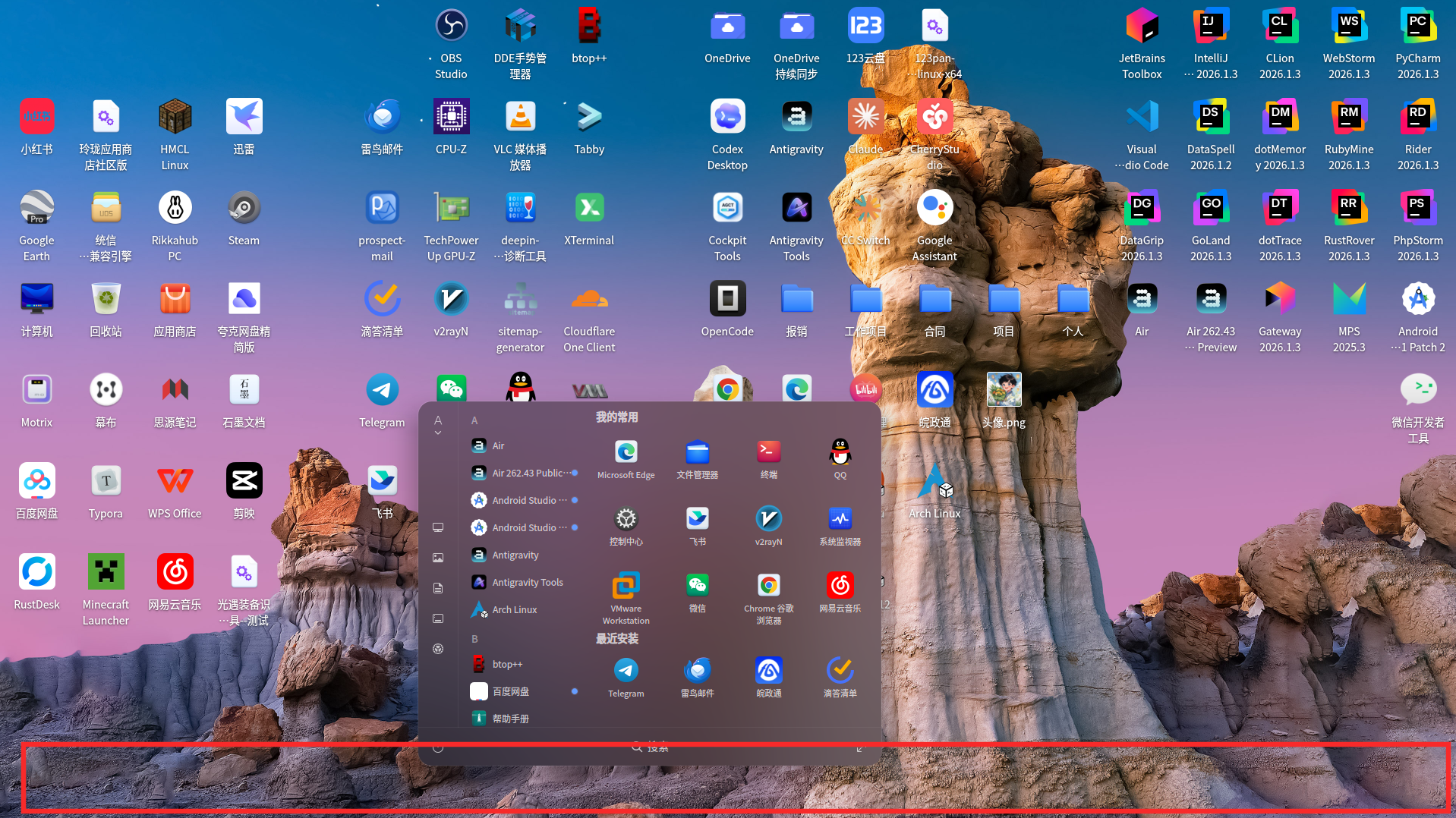The width and height of the screenshot is (1456, 818).
Task: Open VMware Workstation in the launcher
Action: (x=626, y=597)
